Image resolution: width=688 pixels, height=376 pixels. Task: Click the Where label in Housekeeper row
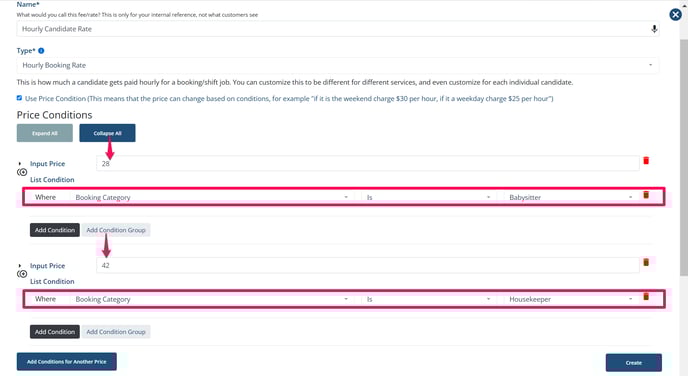click(46, 299)
